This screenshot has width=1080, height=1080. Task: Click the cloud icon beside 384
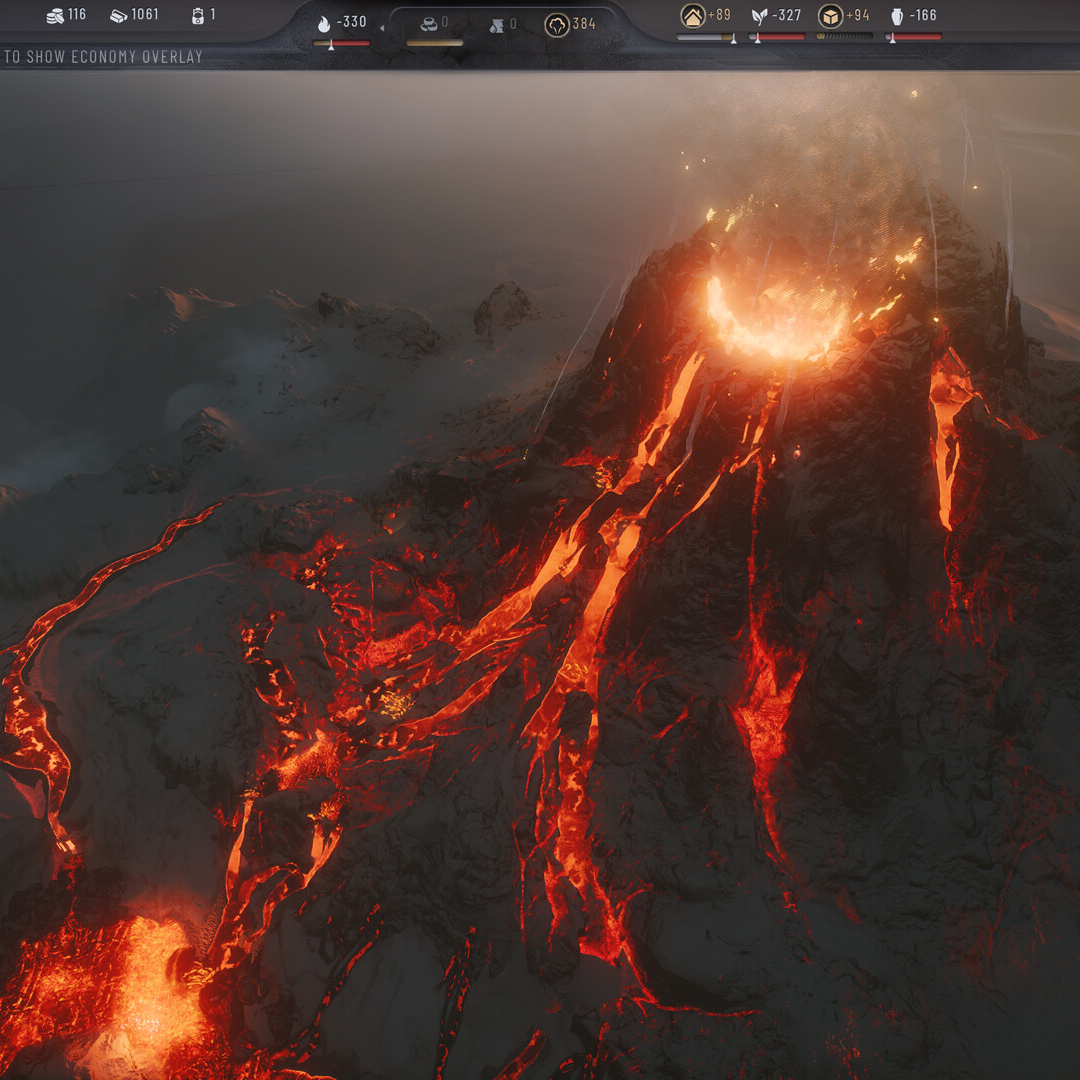(557, 25)
